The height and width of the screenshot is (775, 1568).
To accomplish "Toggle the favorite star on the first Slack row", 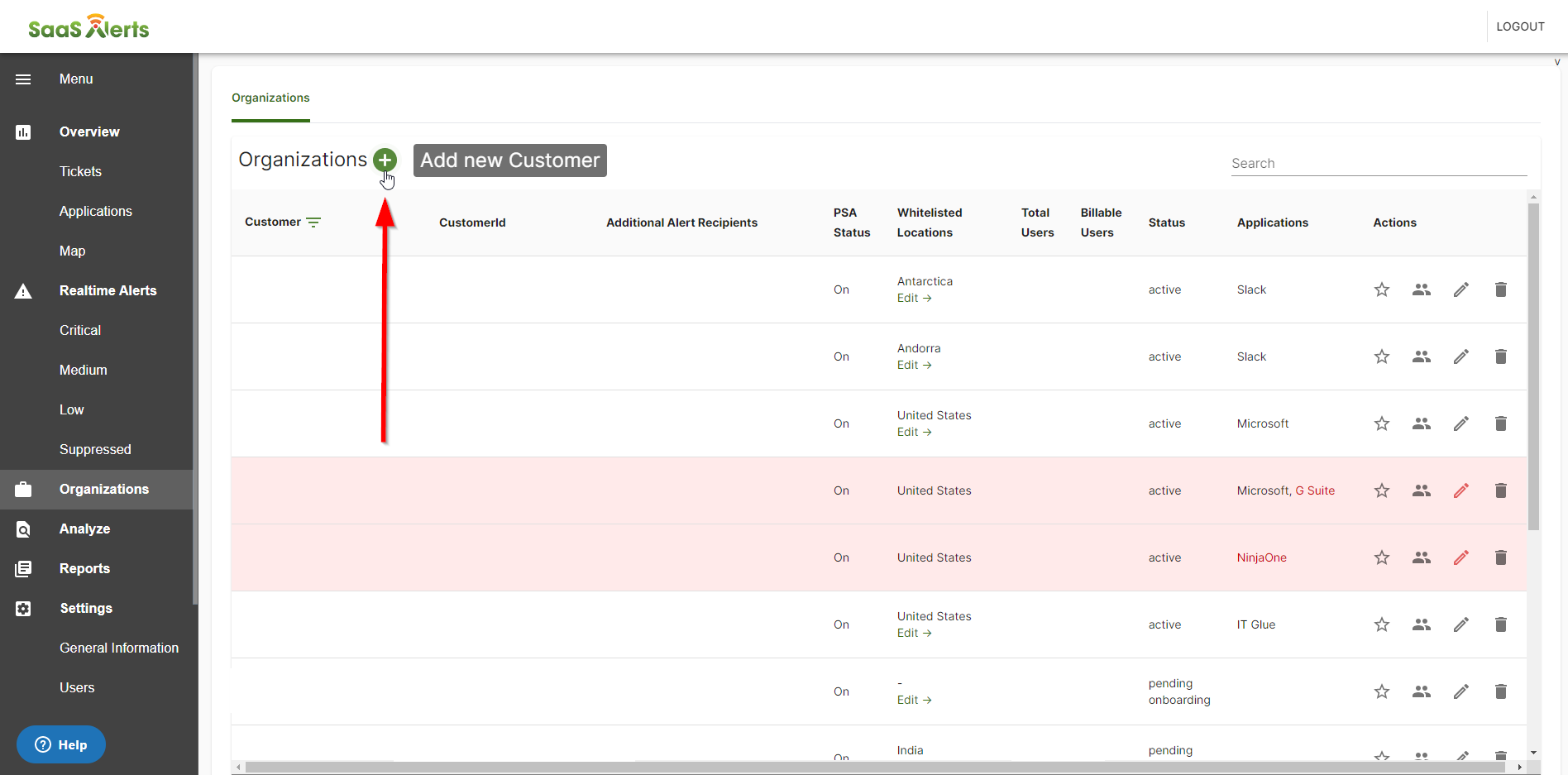I will [1381, 289].
